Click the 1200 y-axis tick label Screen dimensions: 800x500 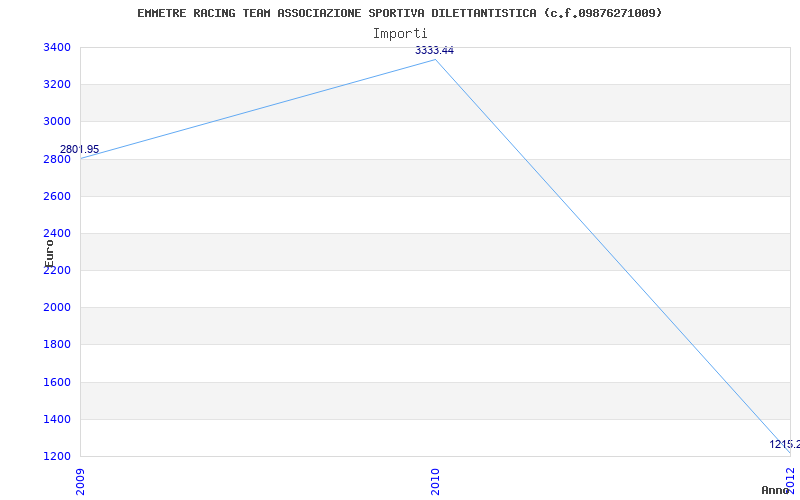[x=55, y=456]
